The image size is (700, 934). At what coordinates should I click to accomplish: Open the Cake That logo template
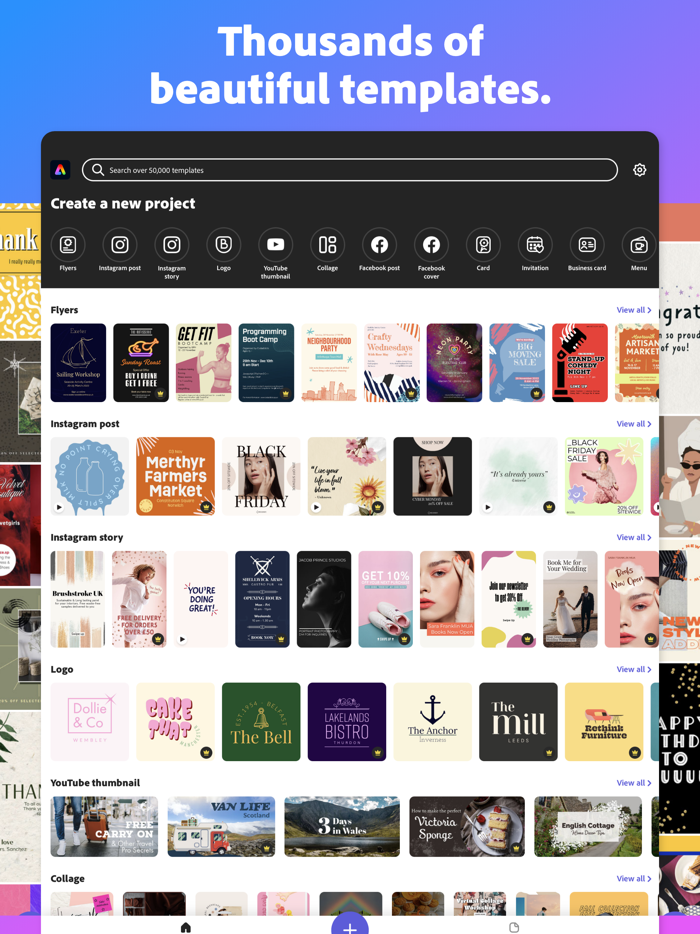176,722
